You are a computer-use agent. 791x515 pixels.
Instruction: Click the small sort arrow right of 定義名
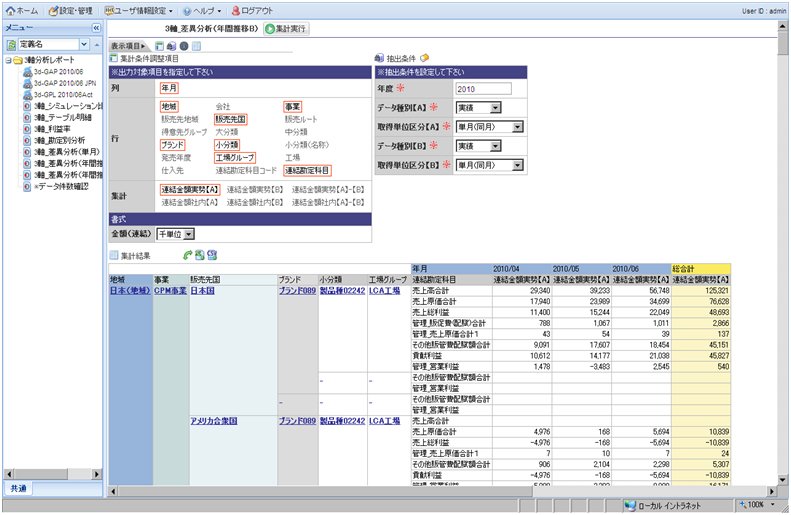click(x=96, y=44)
